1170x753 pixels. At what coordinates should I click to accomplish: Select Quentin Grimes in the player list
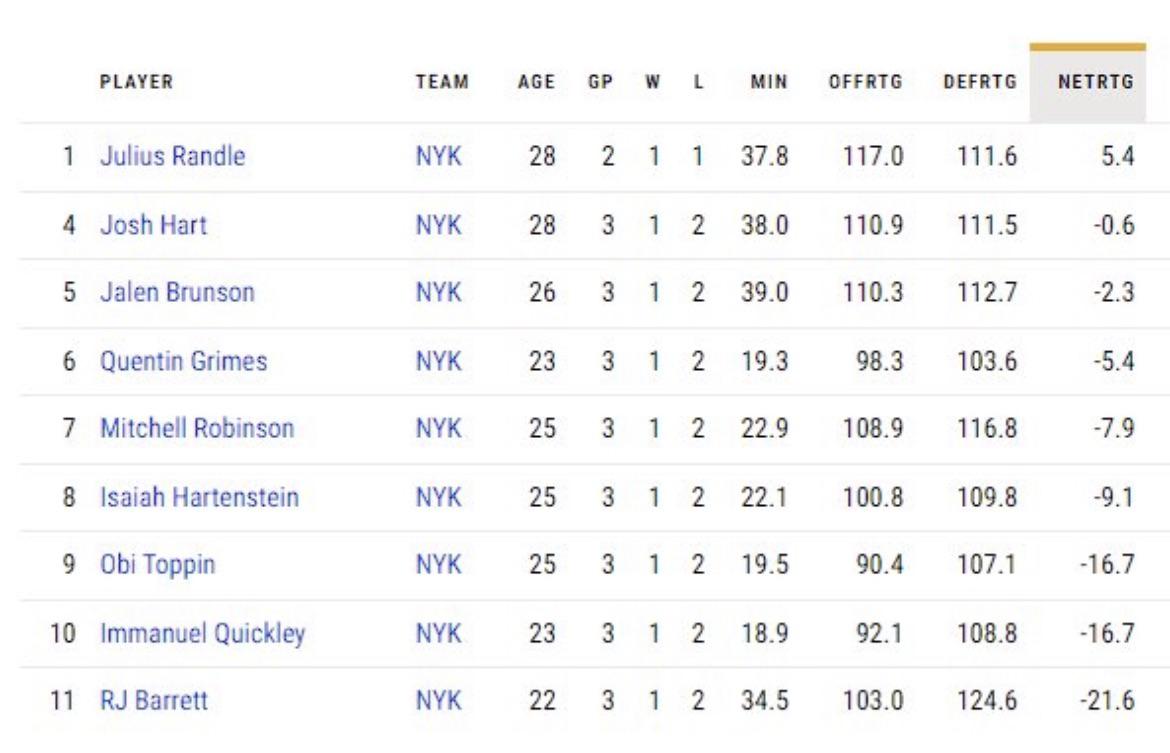(x=183, y=361)
